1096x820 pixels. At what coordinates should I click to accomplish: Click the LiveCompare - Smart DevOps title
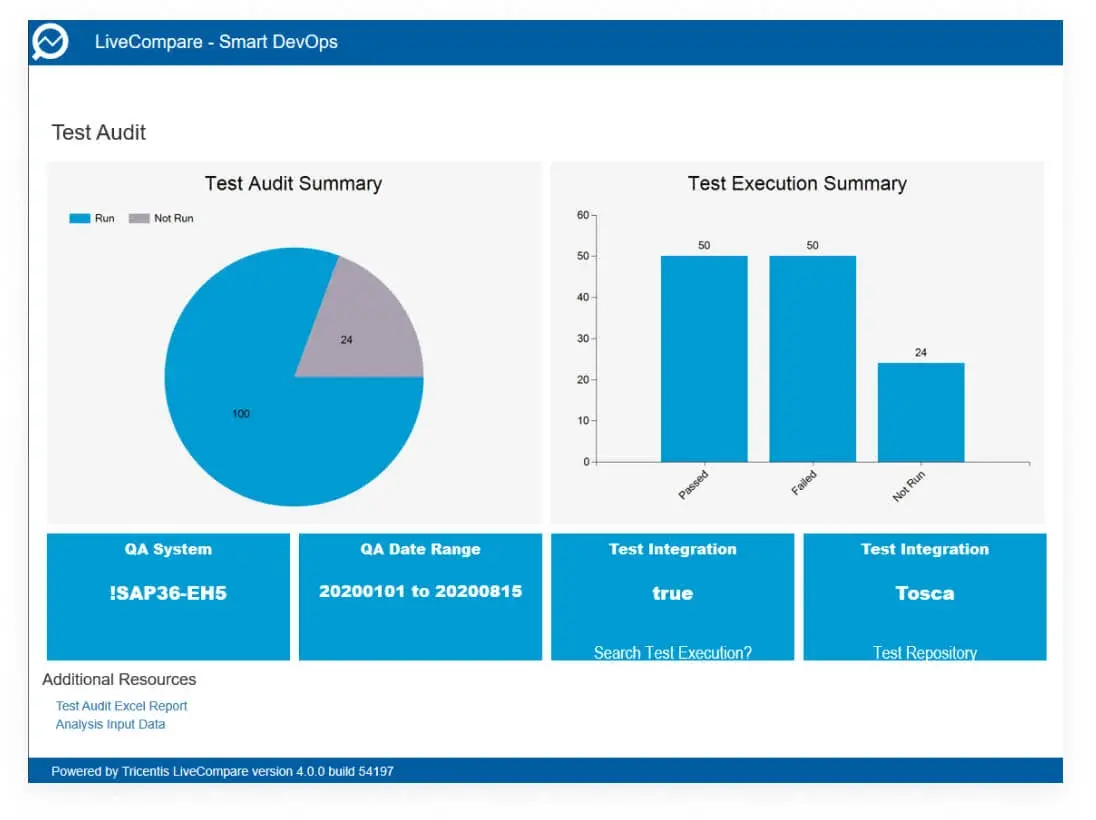click(216, 42)
